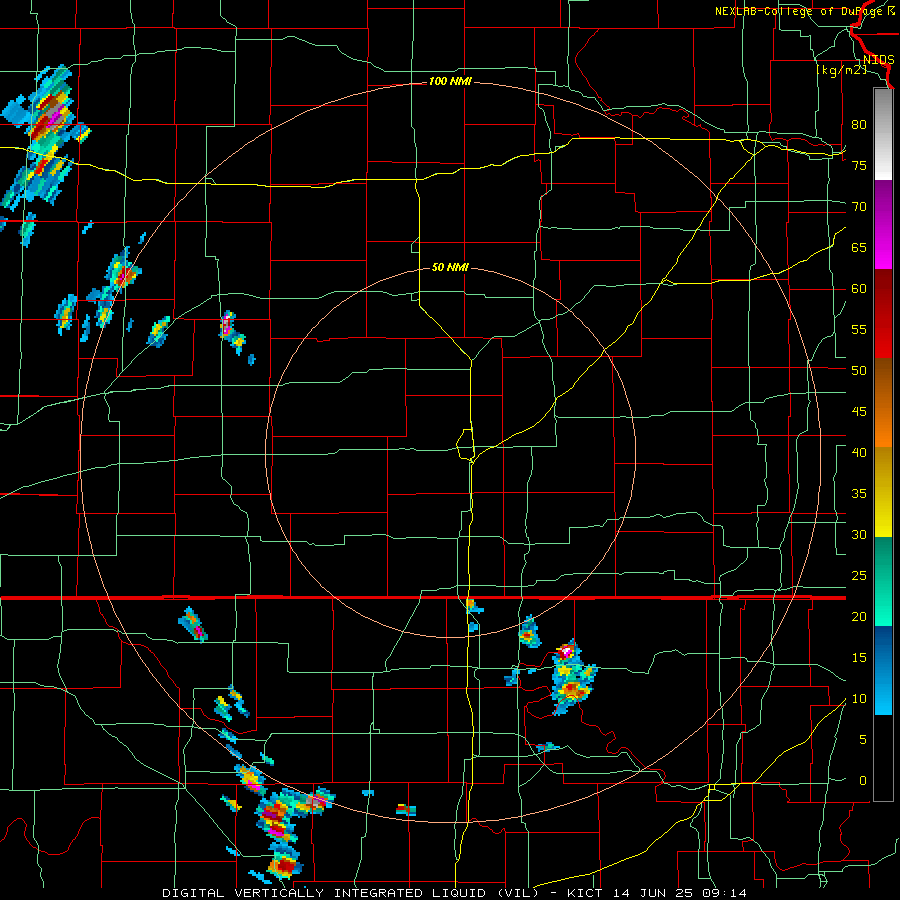Pick the orange segment of the color scale
Viewport: 900px width, 900px height.
(x=883, y=402)
